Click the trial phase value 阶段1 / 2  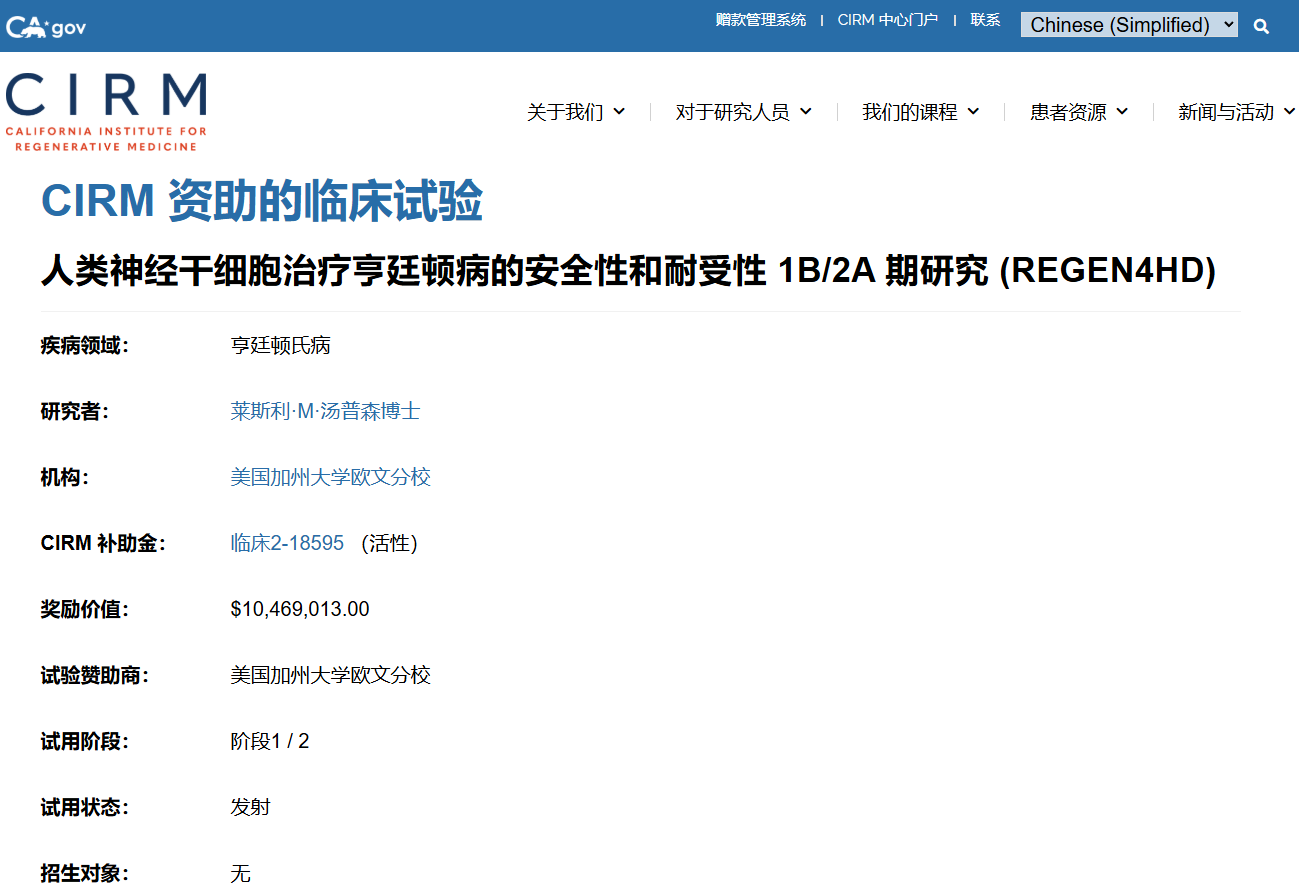(270, 741)
